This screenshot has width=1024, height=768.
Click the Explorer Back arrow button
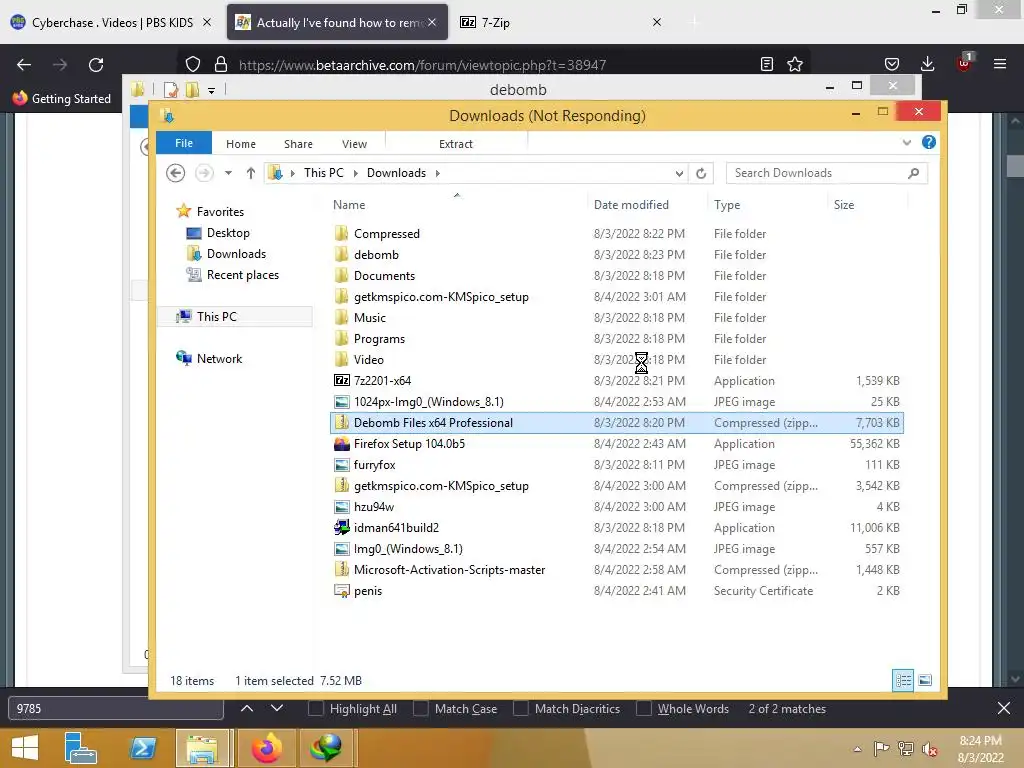(175, 173)
